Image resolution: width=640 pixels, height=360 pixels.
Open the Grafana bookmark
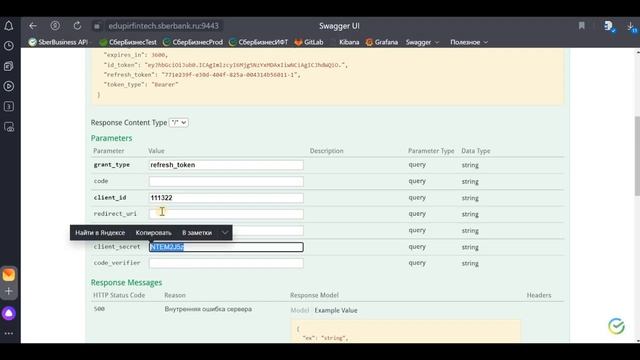click(x=382, y=42)
